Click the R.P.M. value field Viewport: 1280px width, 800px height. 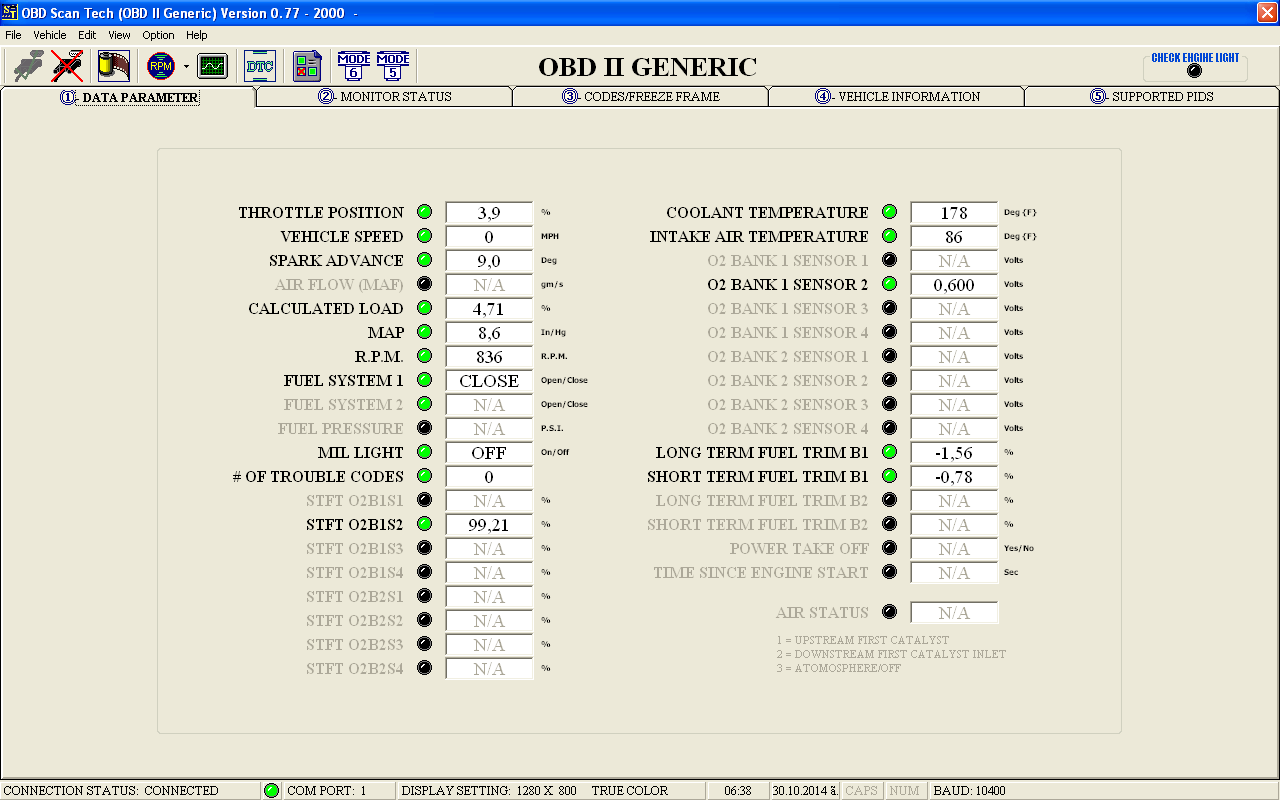click(489, 357)
